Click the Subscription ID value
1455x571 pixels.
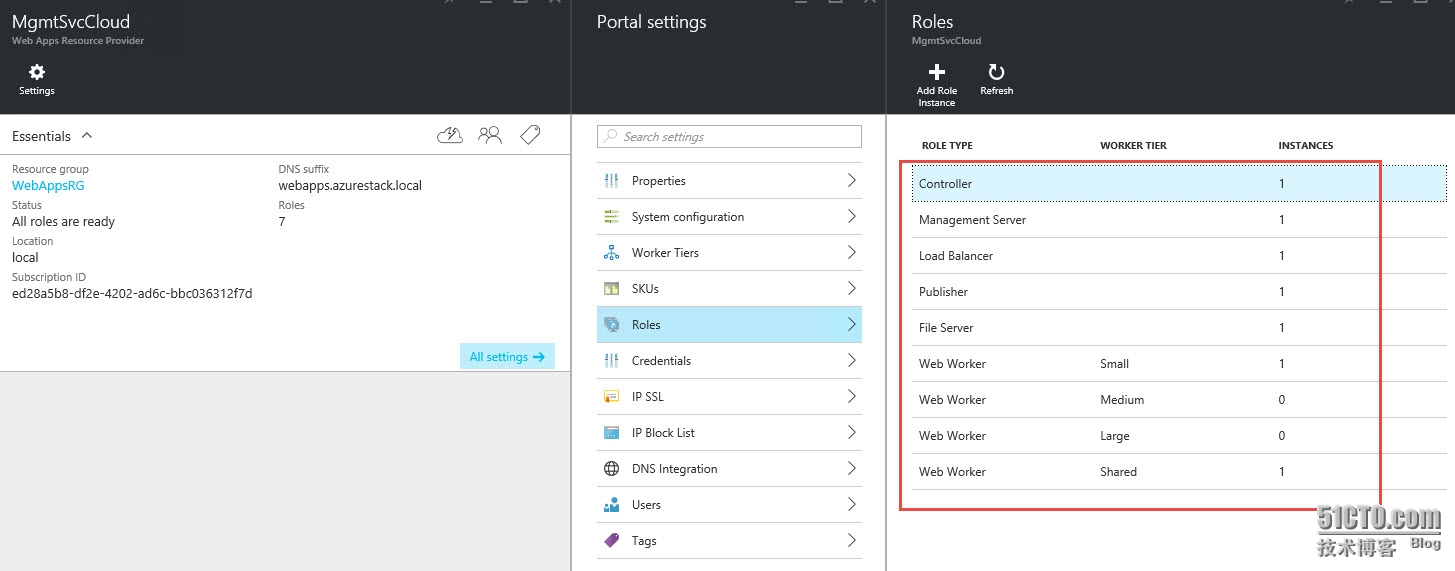(132, 294)
